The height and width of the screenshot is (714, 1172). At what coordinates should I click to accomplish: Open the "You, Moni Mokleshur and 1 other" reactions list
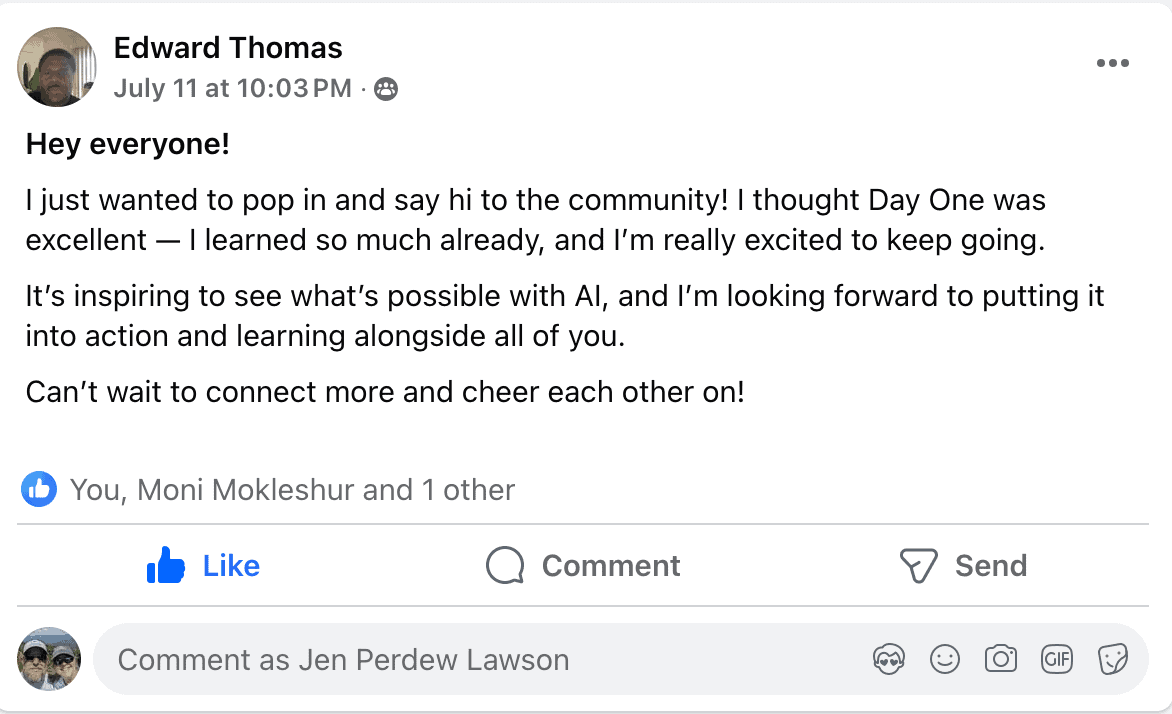[292, 490]
